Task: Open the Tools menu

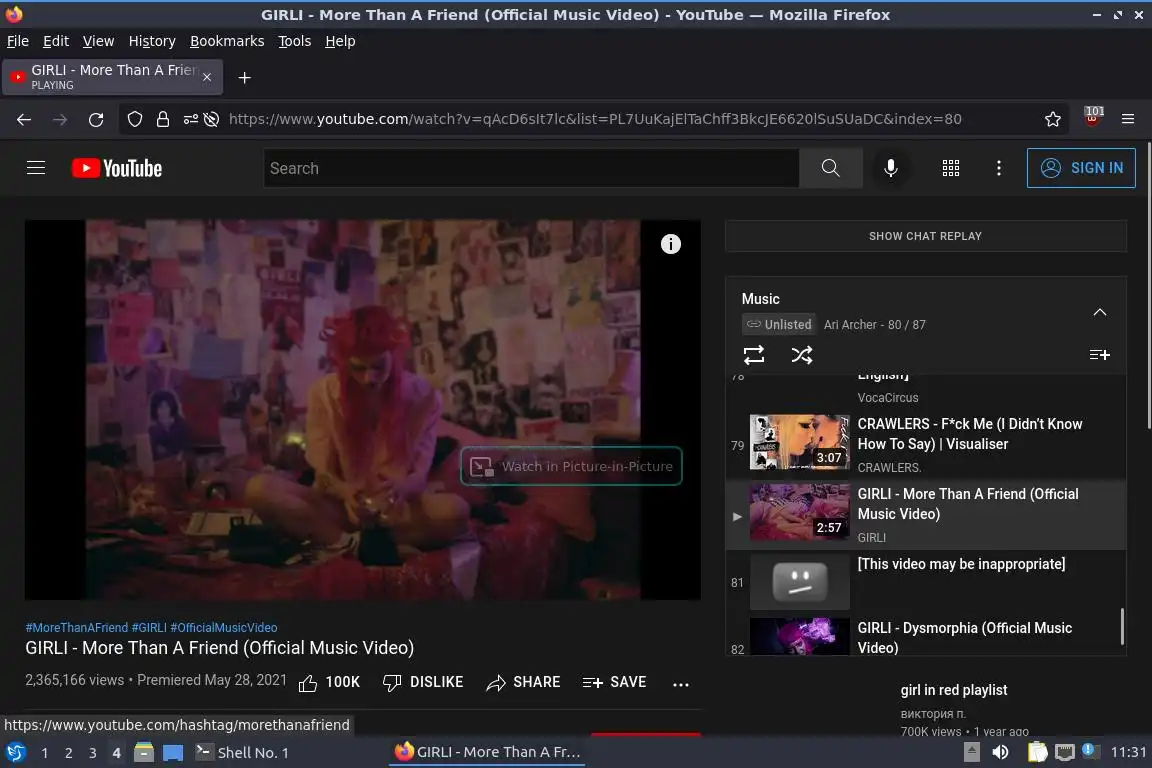Action: coord(295,41)
